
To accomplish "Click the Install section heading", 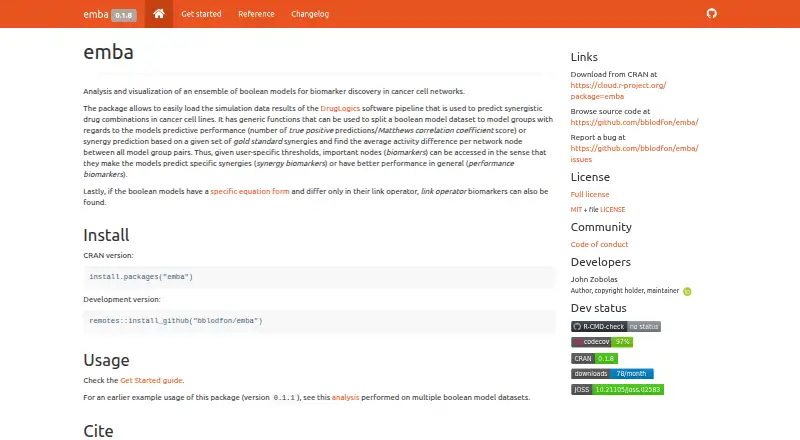I will click(106, 235).
